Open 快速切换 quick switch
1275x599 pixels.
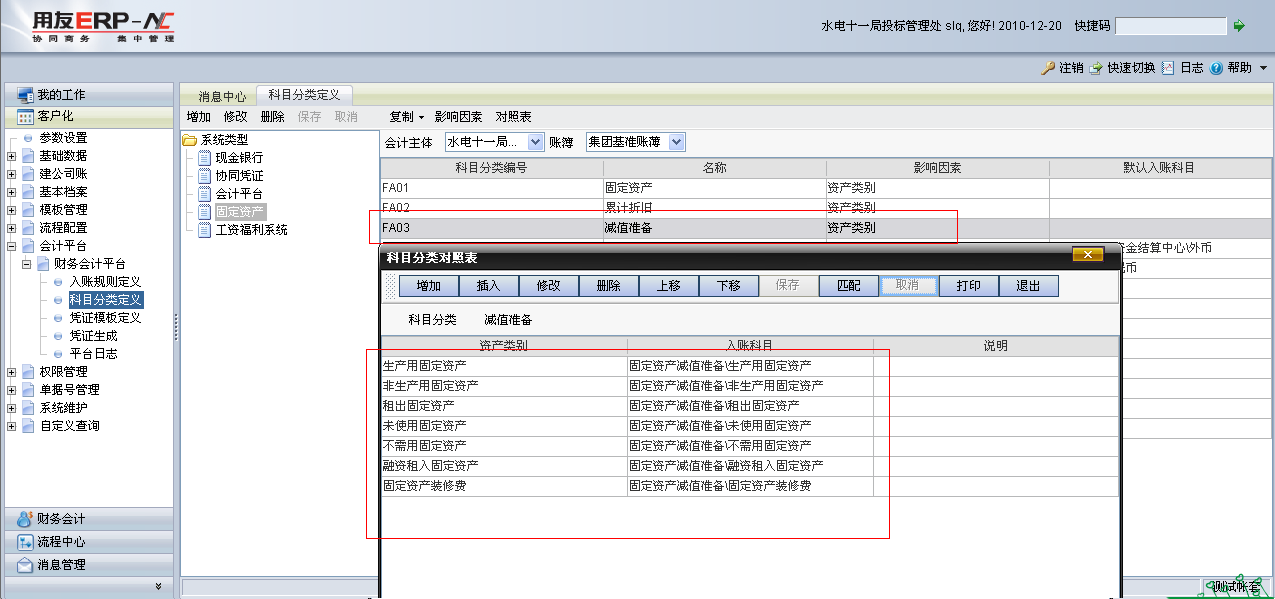click(x=1124, y=68)
